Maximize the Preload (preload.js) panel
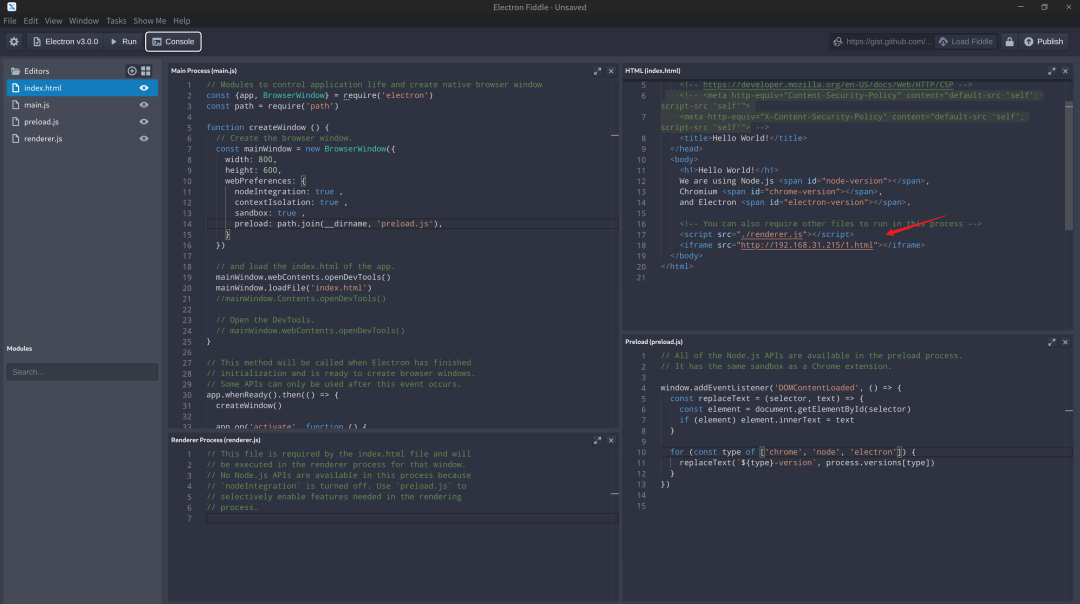1080x604 pixels. (1052, 341)
